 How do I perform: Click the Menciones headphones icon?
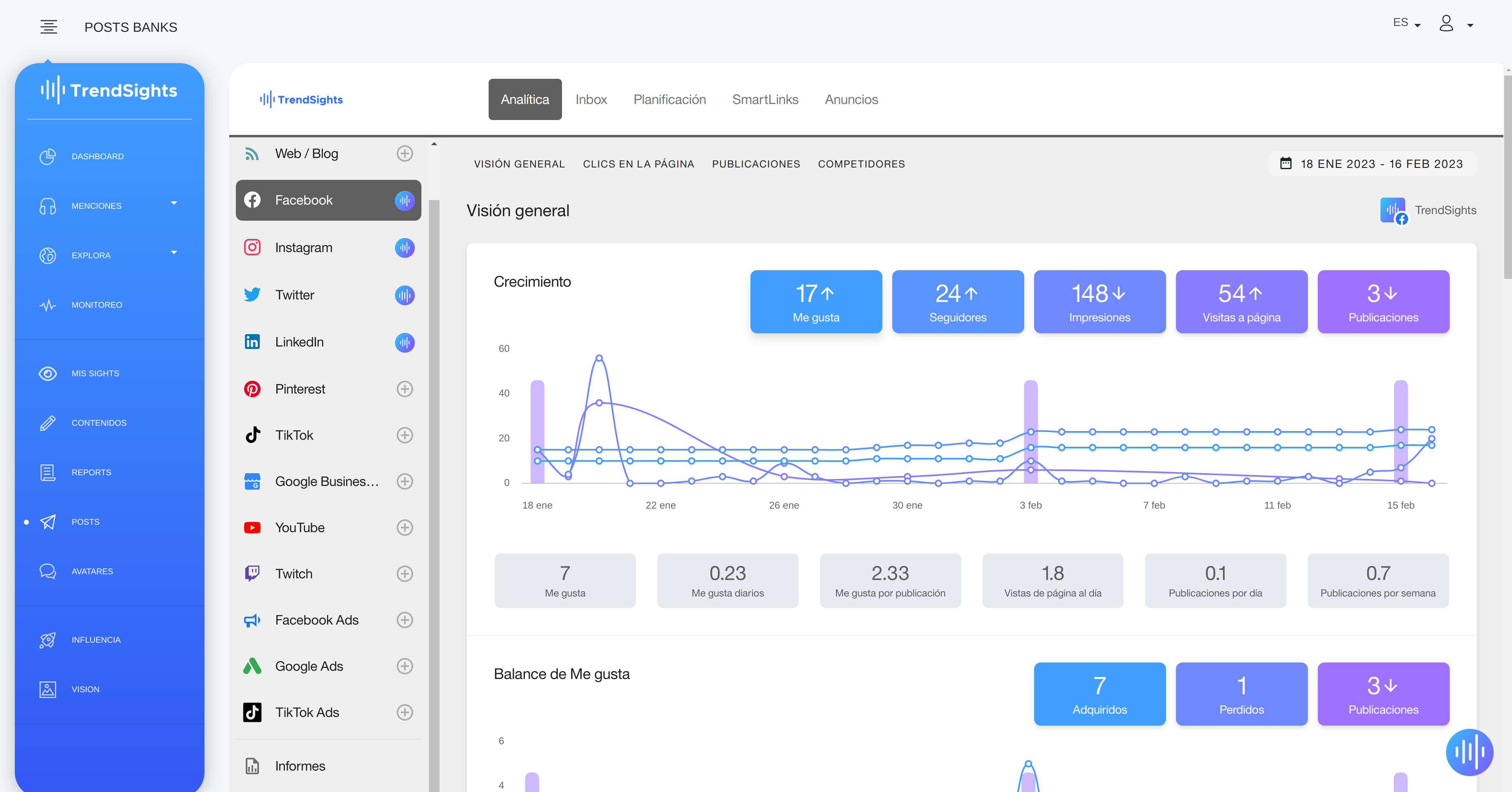point(47,206)
